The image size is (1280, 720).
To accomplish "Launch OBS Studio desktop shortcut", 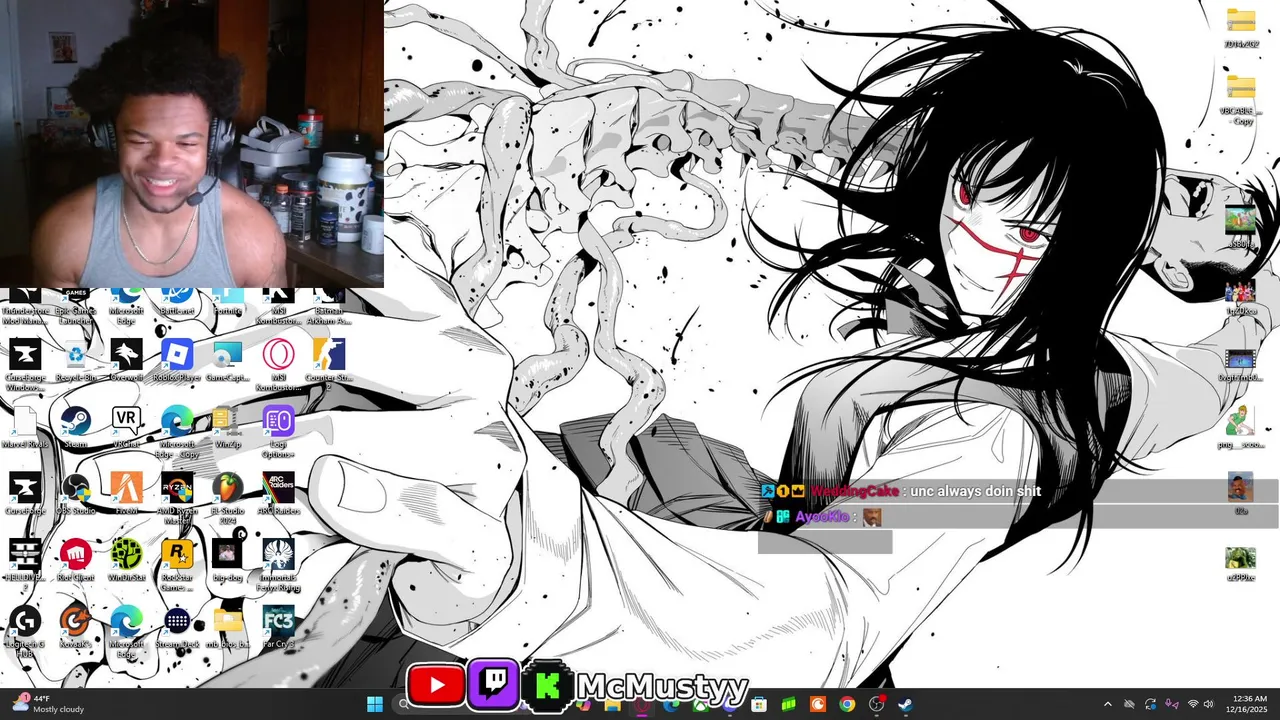I will point(76,494).
